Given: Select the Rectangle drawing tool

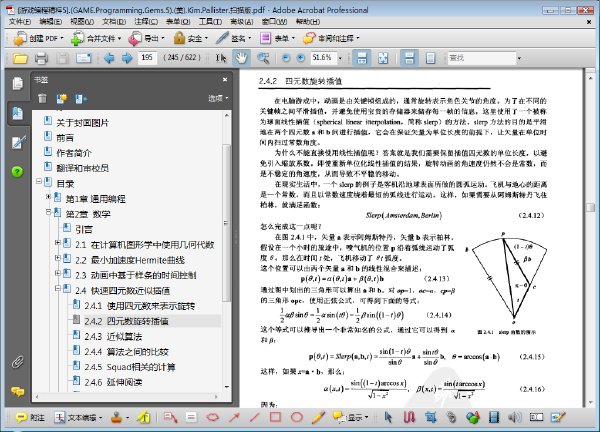Looking at the screenshot, I should 276,417.
